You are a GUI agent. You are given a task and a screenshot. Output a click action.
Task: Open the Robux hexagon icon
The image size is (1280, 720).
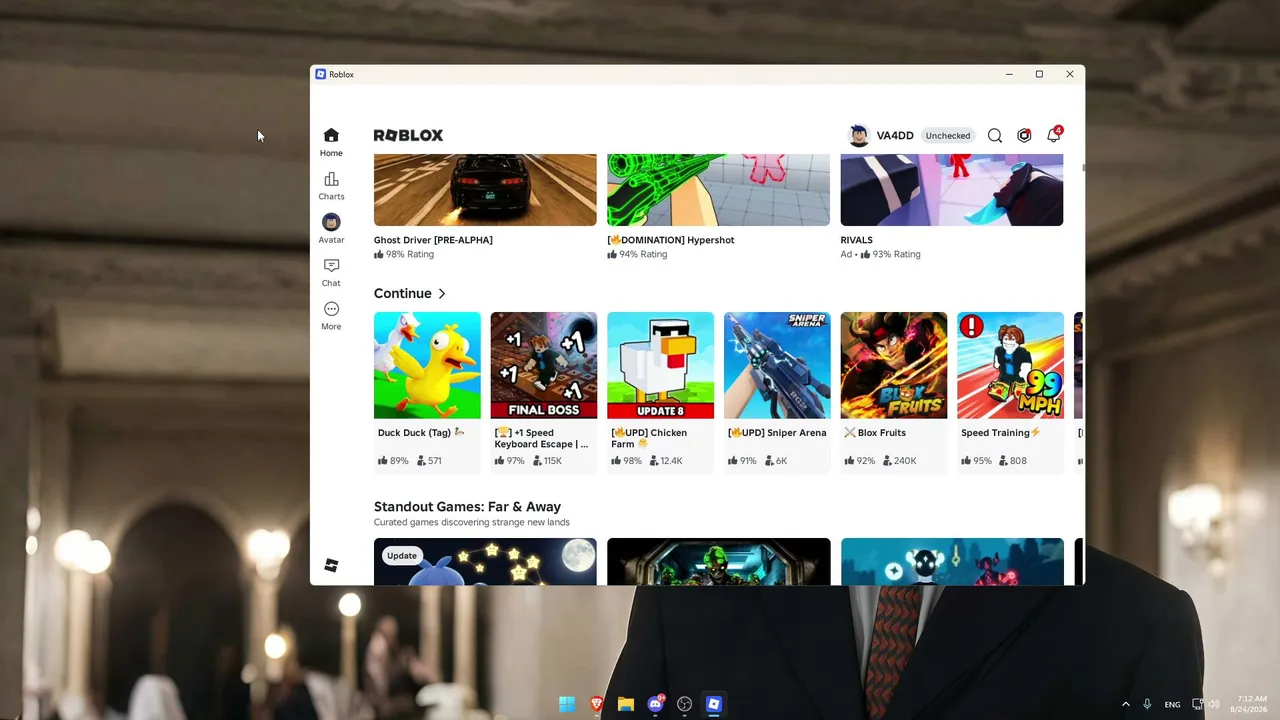click(1024, 136)
